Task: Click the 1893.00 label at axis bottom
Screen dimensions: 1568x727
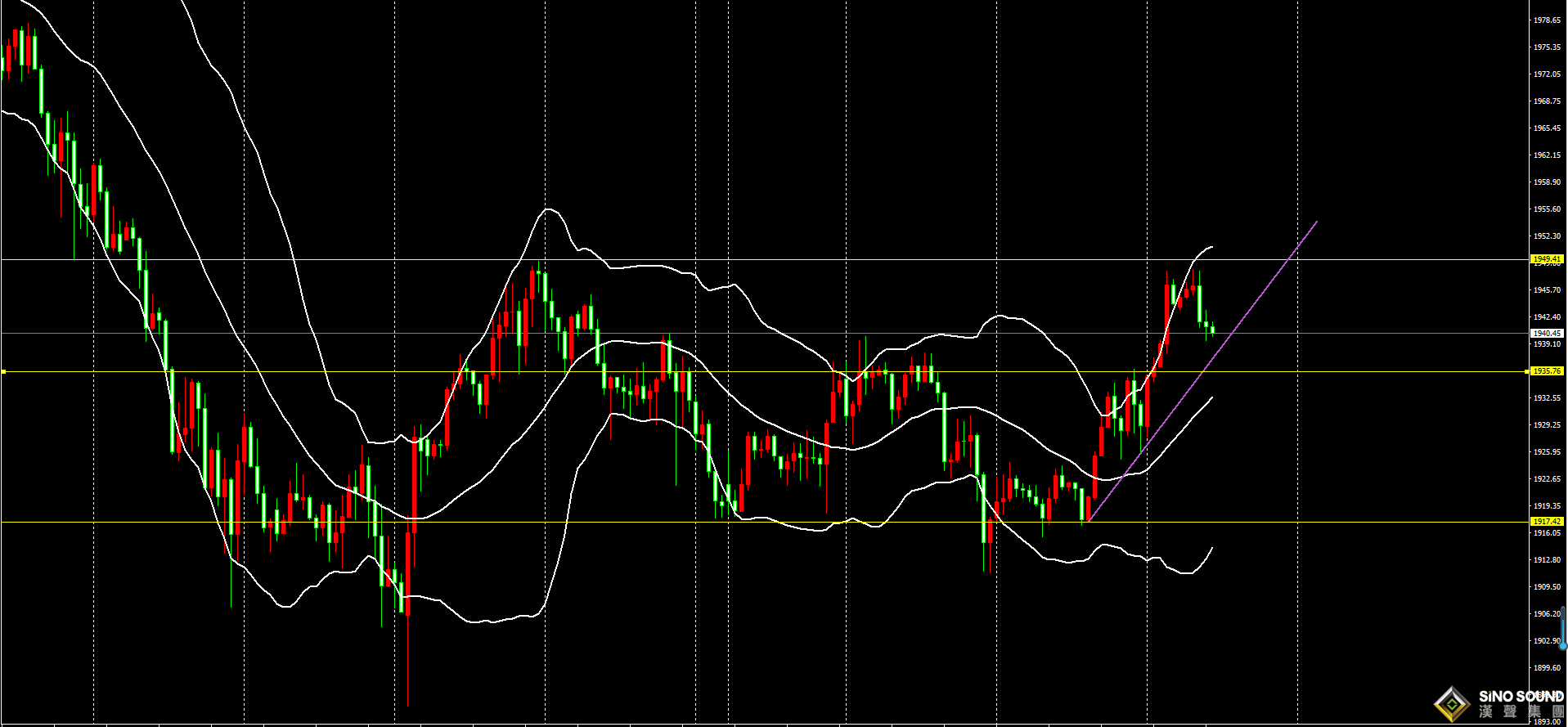Action: pyautogui.click(x=1547, y=721)
